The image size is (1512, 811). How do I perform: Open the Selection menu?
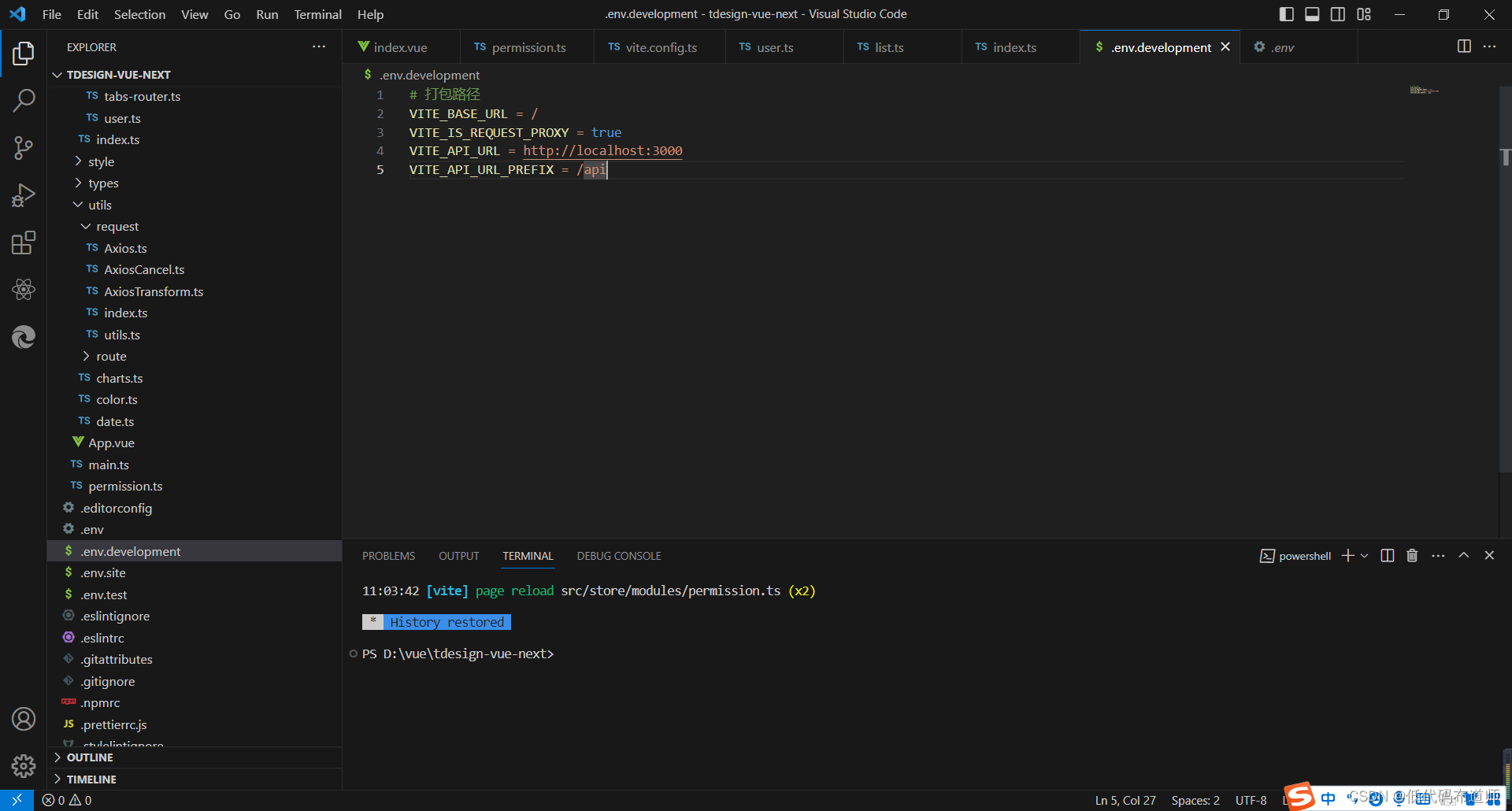point(139,14)
